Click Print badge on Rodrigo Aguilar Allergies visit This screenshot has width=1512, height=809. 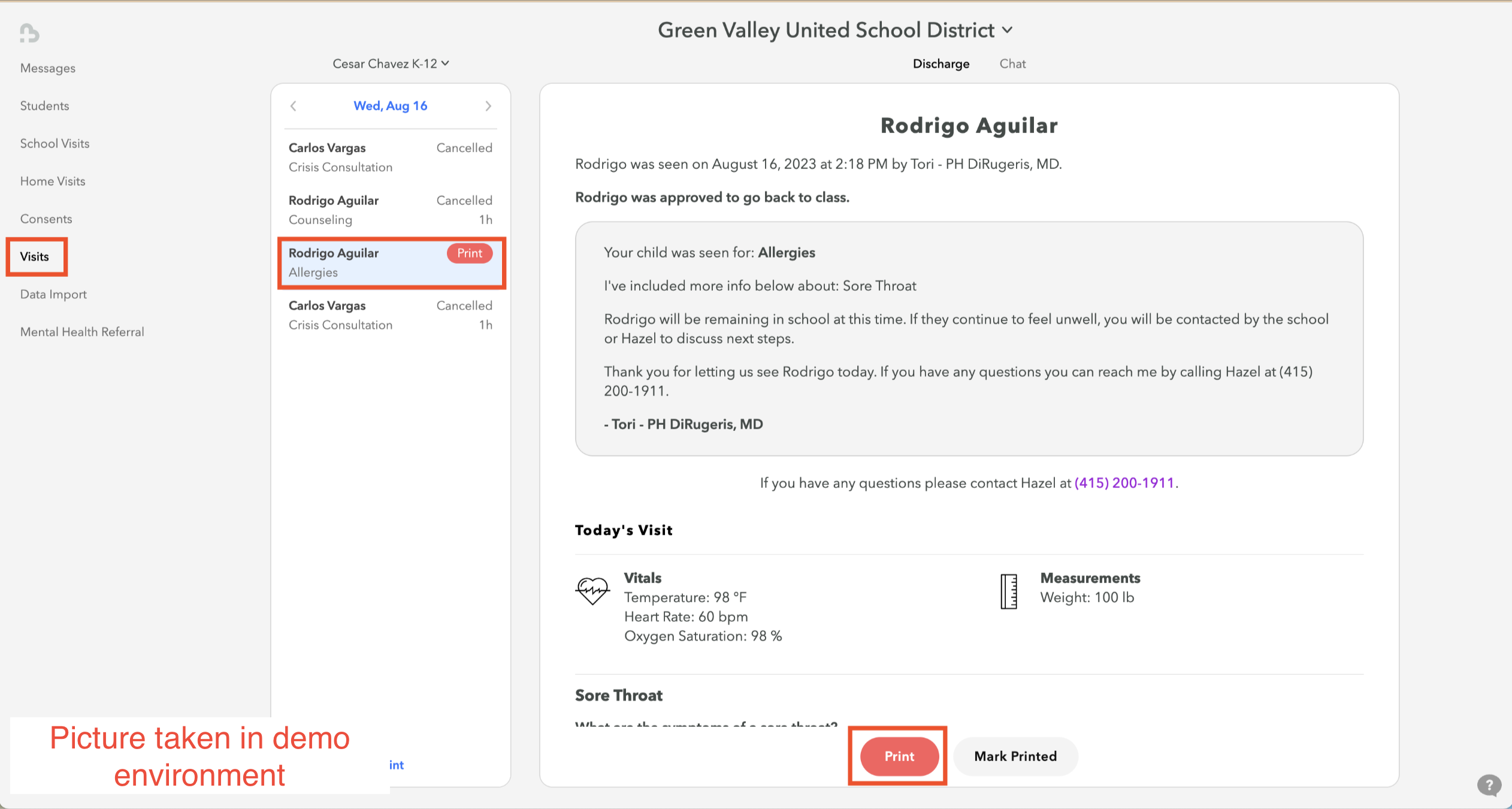coord(470,253)
